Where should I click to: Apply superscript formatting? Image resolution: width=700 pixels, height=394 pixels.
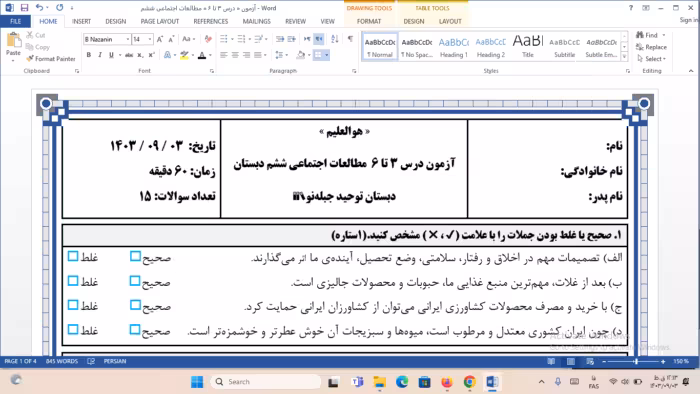coord(151,55)
